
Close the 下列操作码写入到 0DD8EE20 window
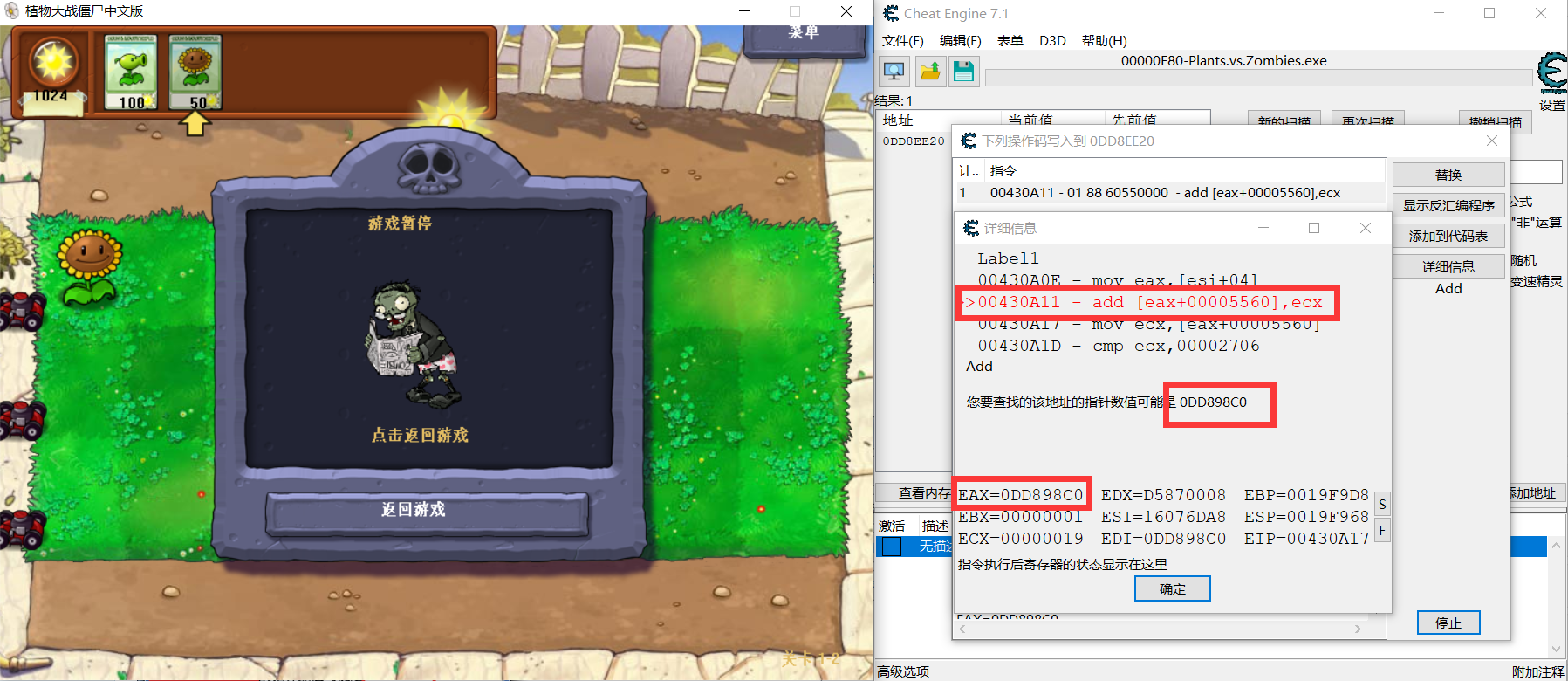point(1492,141)
